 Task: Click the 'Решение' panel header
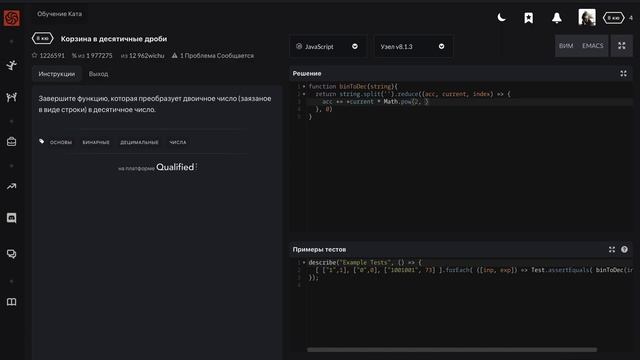click(307, 73)
